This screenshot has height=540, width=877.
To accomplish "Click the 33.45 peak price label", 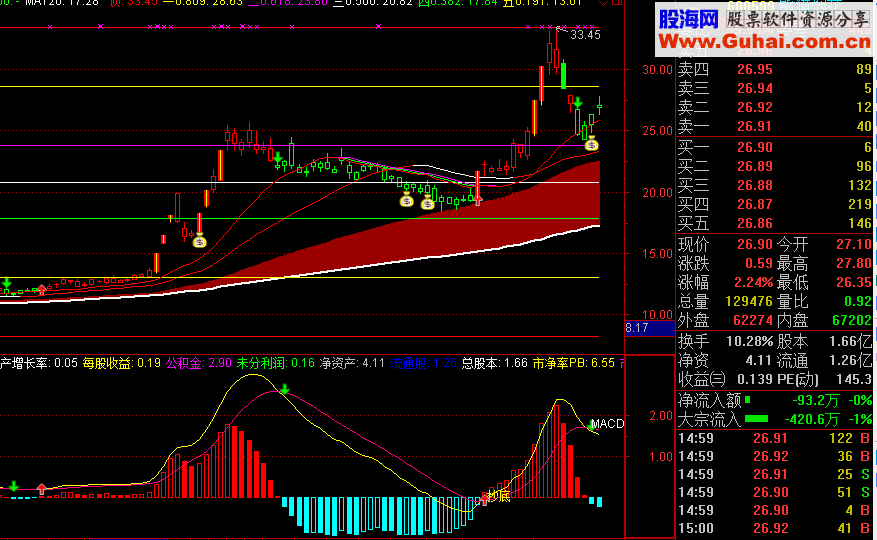I will click(586, 35).
